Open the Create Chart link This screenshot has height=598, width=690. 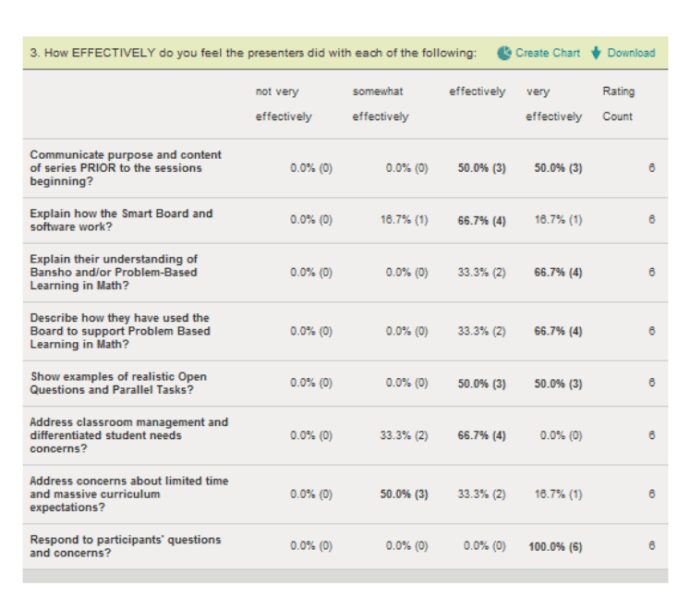tap(547, 53)
